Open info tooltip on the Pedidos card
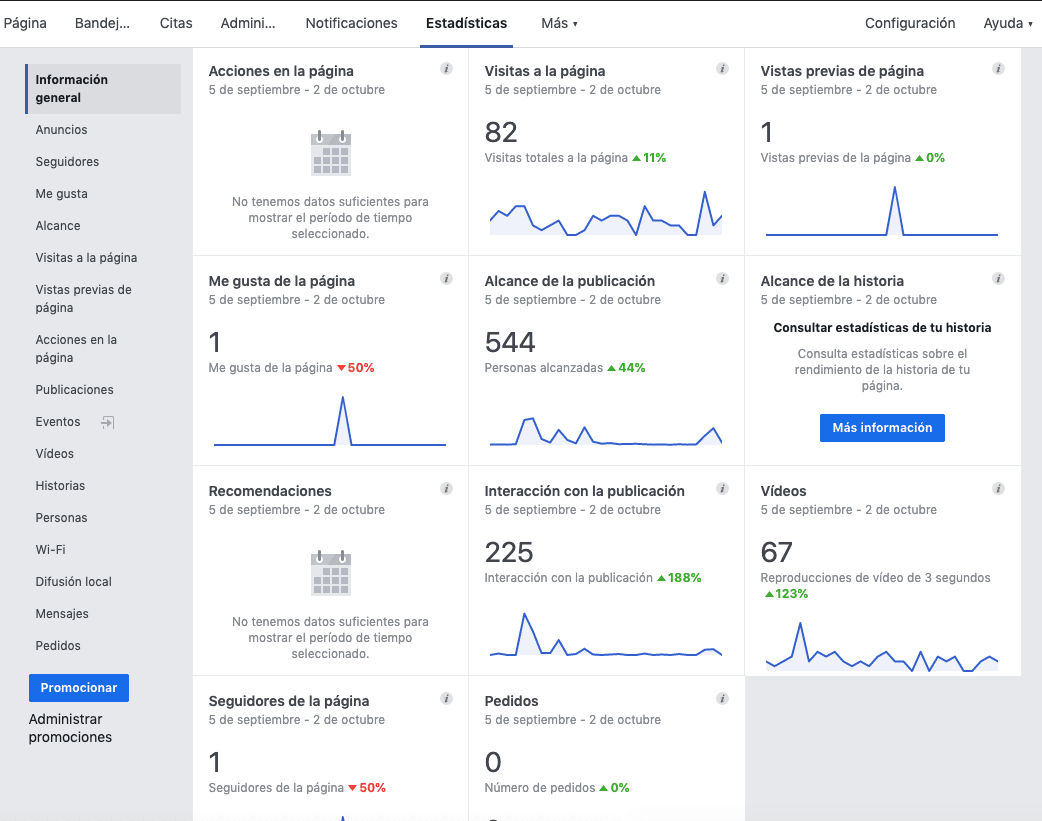 tap(722, 699)
